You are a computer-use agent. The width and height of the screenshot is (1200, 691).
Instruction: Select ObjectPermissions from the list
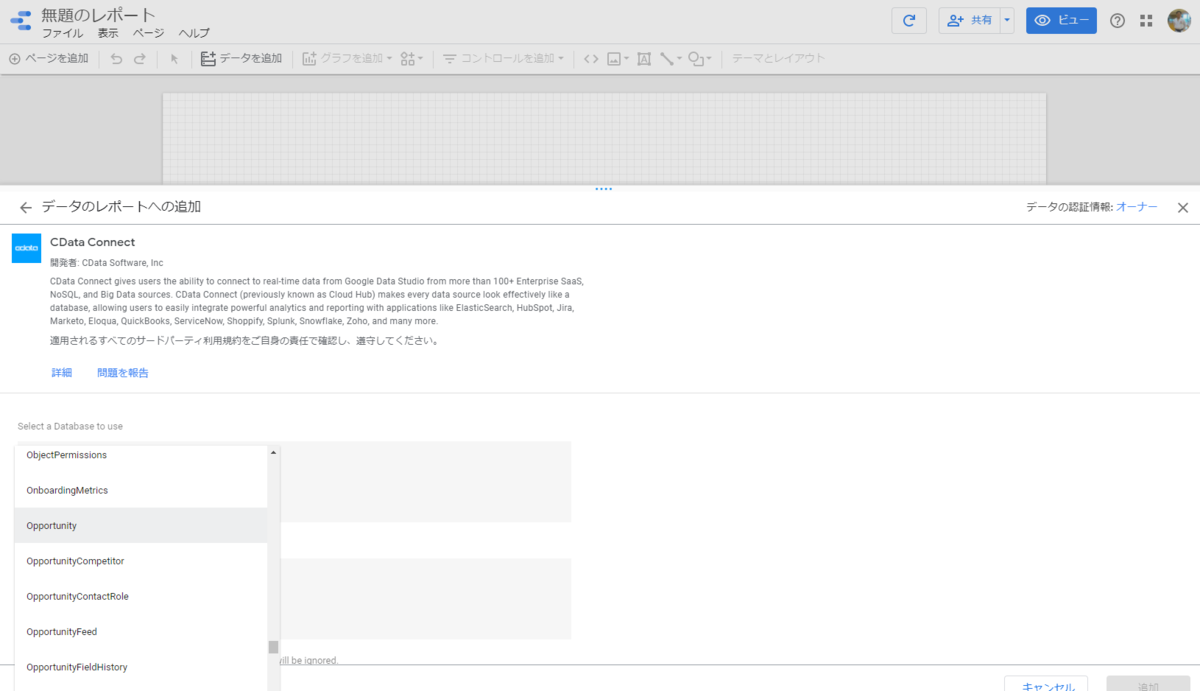click(141, 455)
